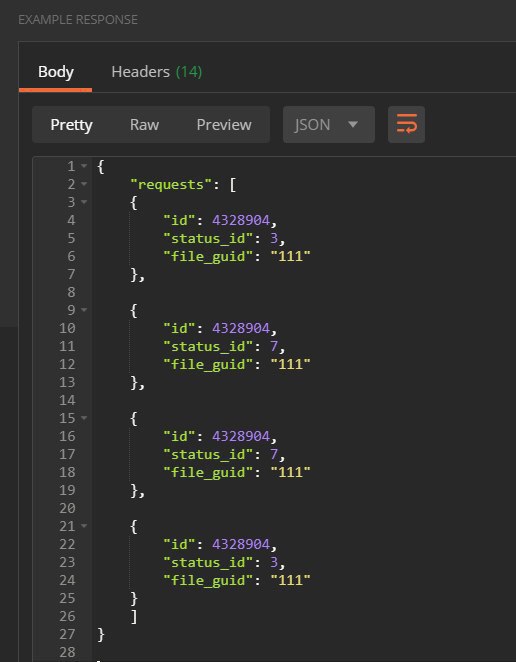Collapse the object fold arrow on line 15

[x=84, y=418]
